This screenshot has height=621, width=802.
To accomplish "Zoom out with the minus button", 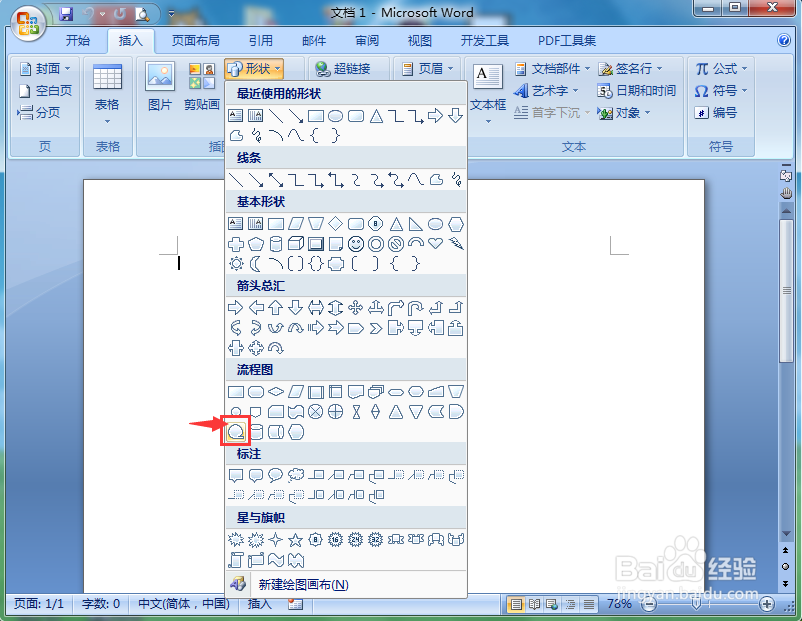I will point(649,605).
